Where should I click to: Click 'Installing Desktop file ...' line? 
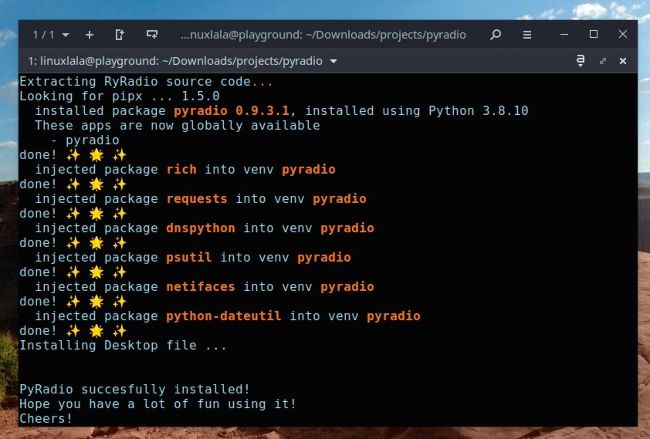tap(123, 345)
